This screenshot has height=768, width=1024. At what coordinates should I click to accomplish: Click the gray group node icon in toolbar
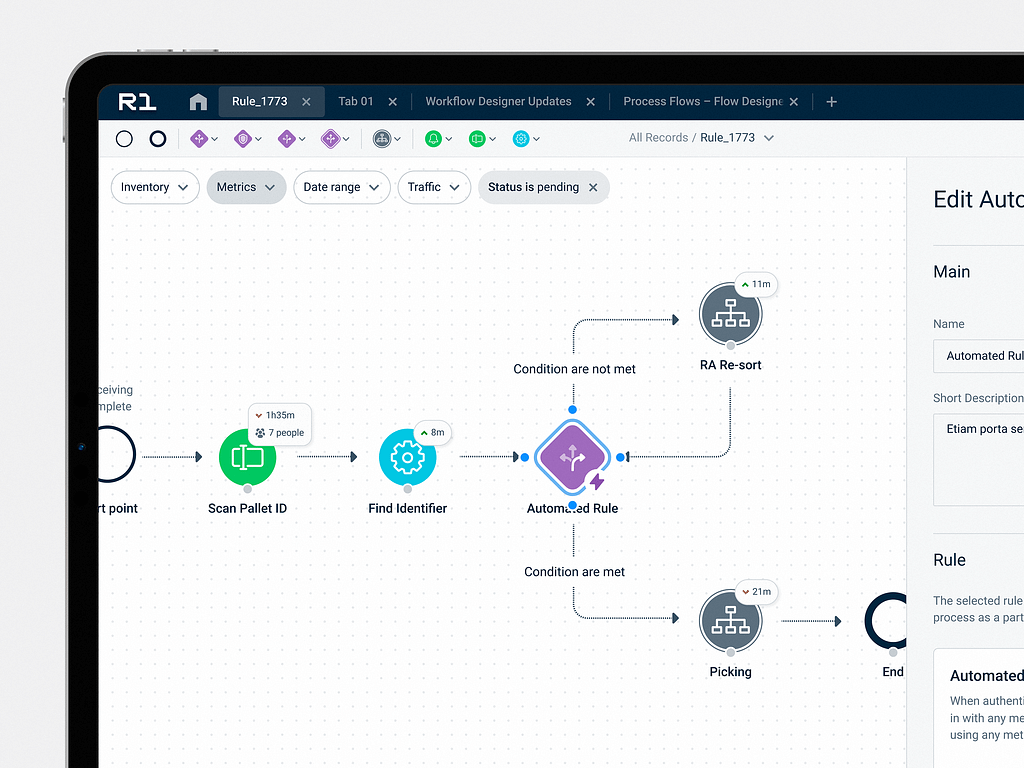point(382,138)
